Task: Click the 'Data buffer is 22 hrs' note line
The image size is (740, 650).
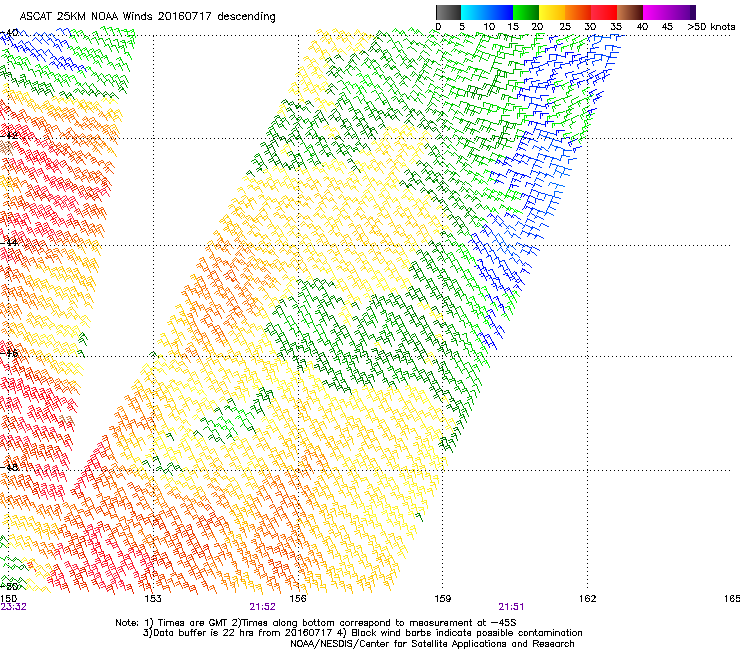Action: point(362,633)
